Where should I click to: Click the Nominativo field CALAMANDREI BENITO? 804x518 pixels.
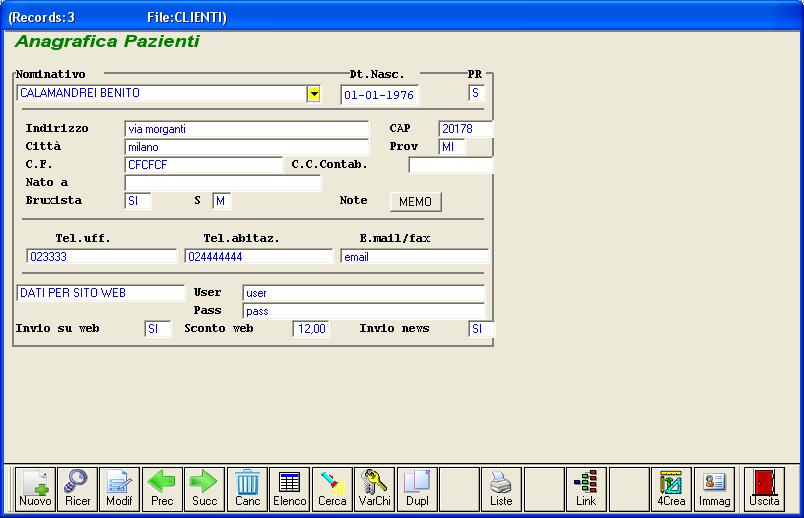162,93
